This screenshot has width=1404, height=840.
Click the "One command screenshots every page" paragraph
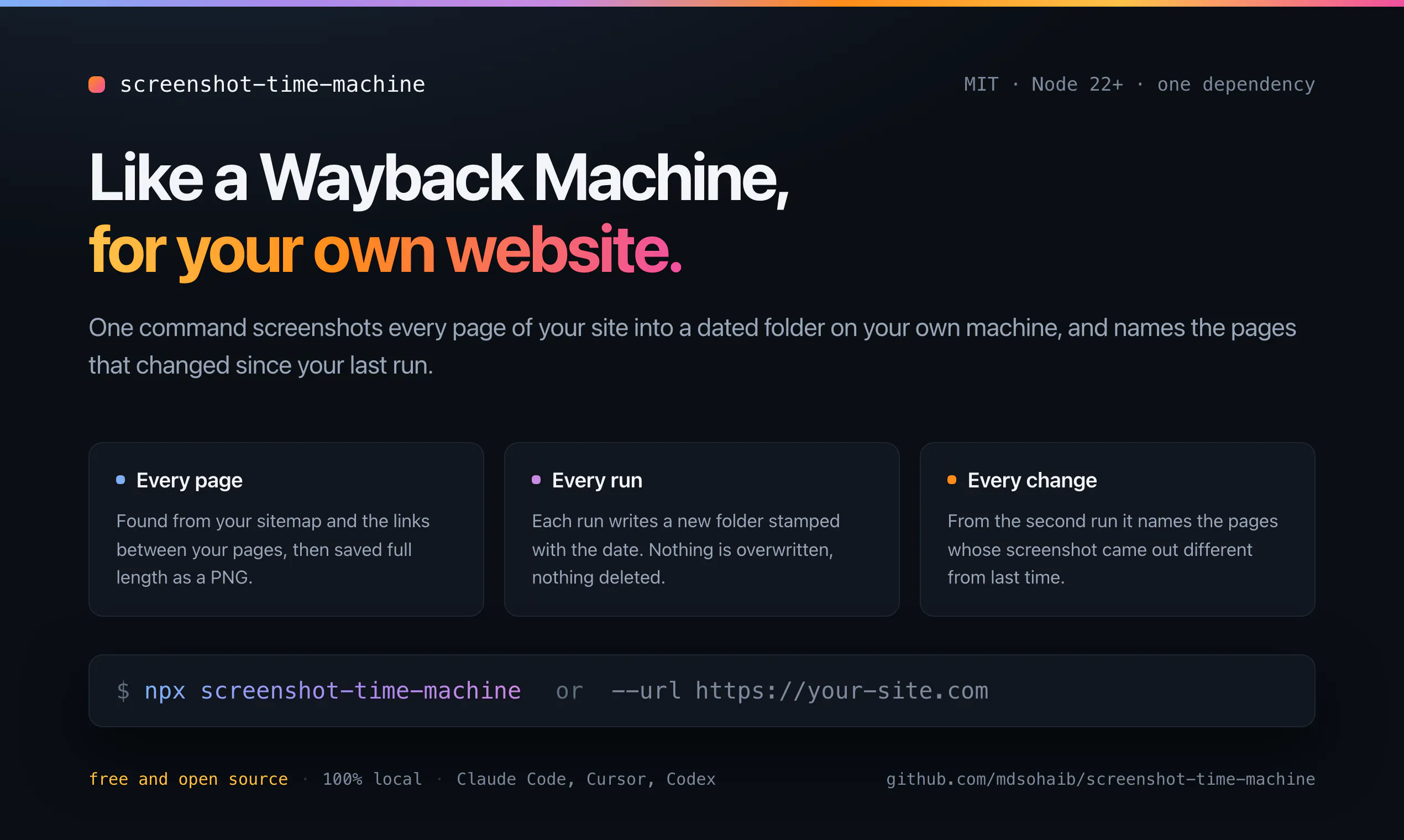tap(692, 347)
